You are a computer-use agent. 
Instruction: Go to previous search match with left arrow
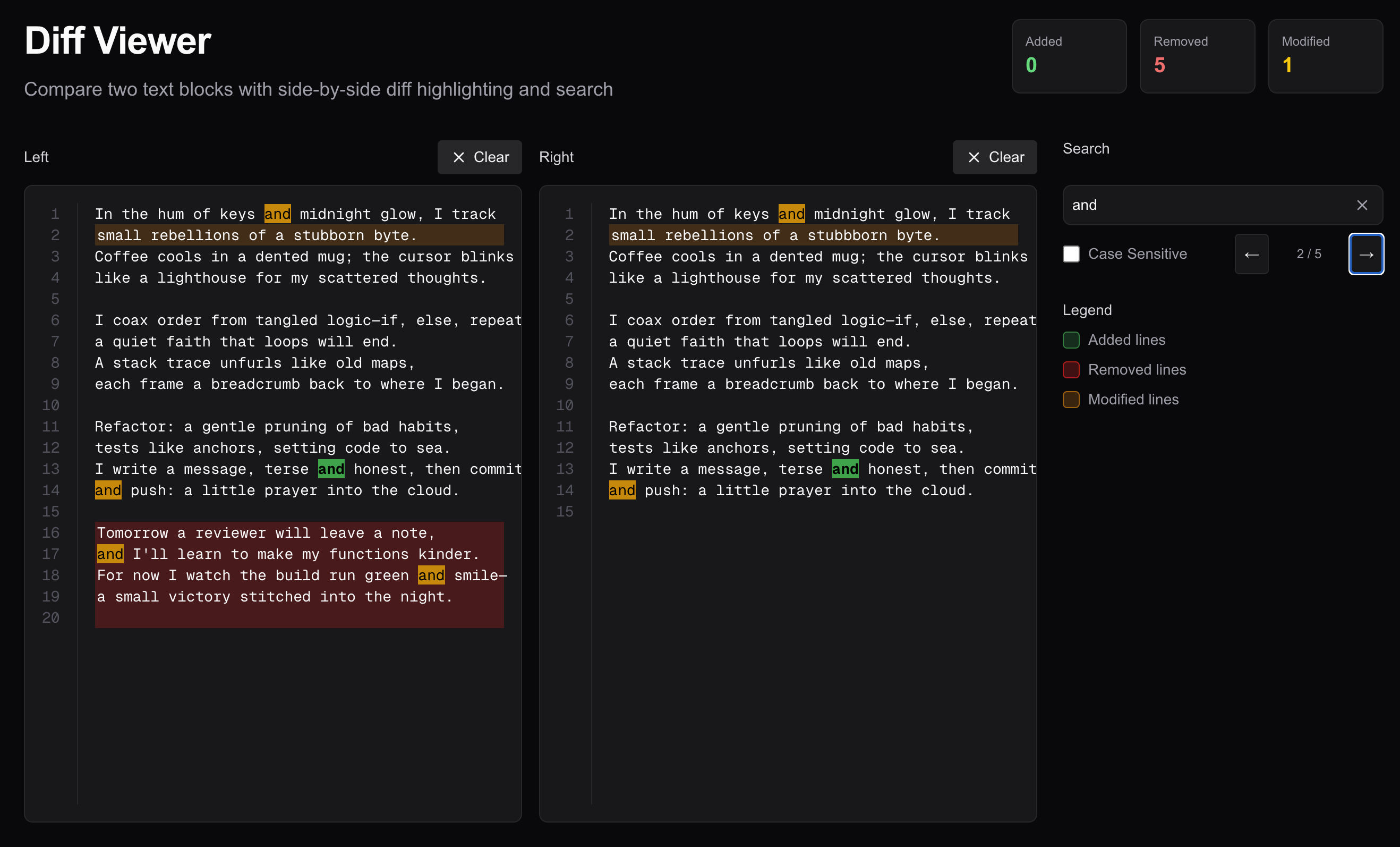(1252, 254)
